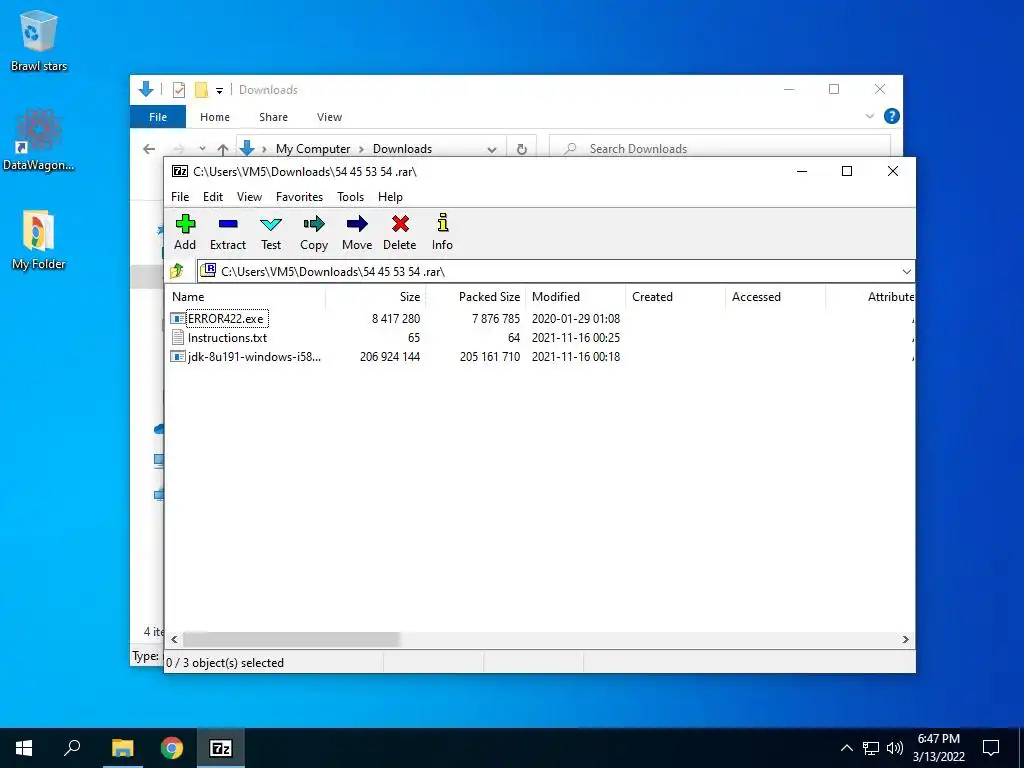
Task: Switch to File Explorer in taskbar
Action: coord(122,748)
